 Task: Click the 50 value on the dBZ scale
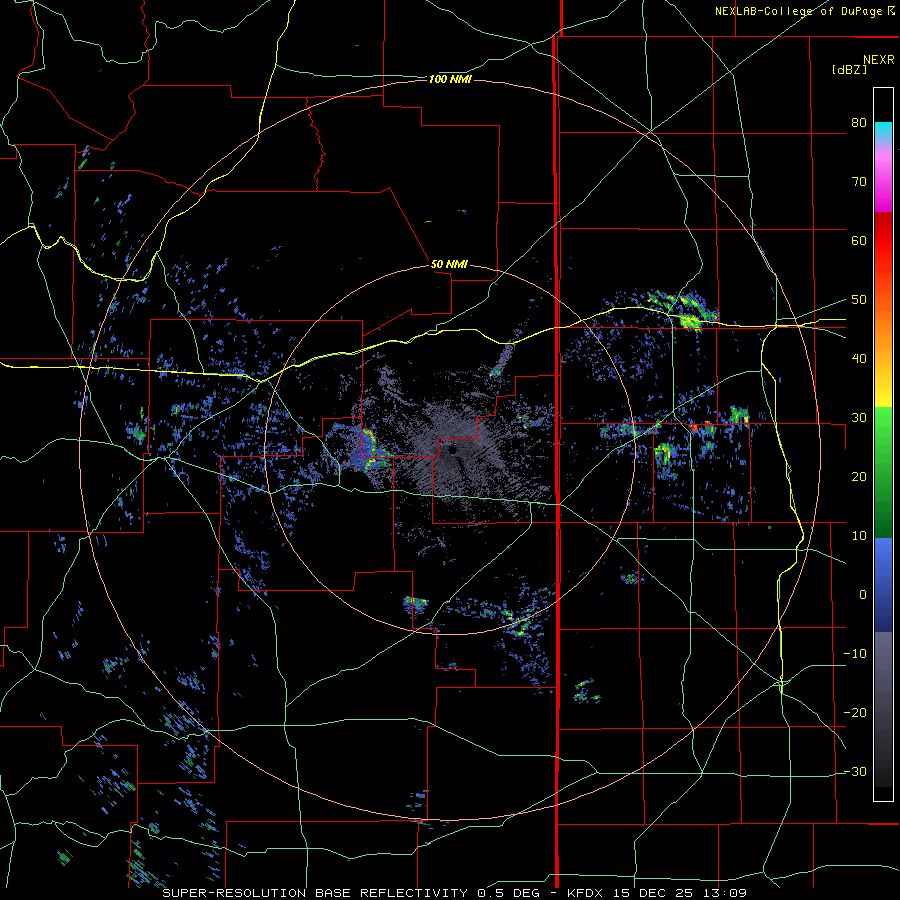tap(859, 300)
